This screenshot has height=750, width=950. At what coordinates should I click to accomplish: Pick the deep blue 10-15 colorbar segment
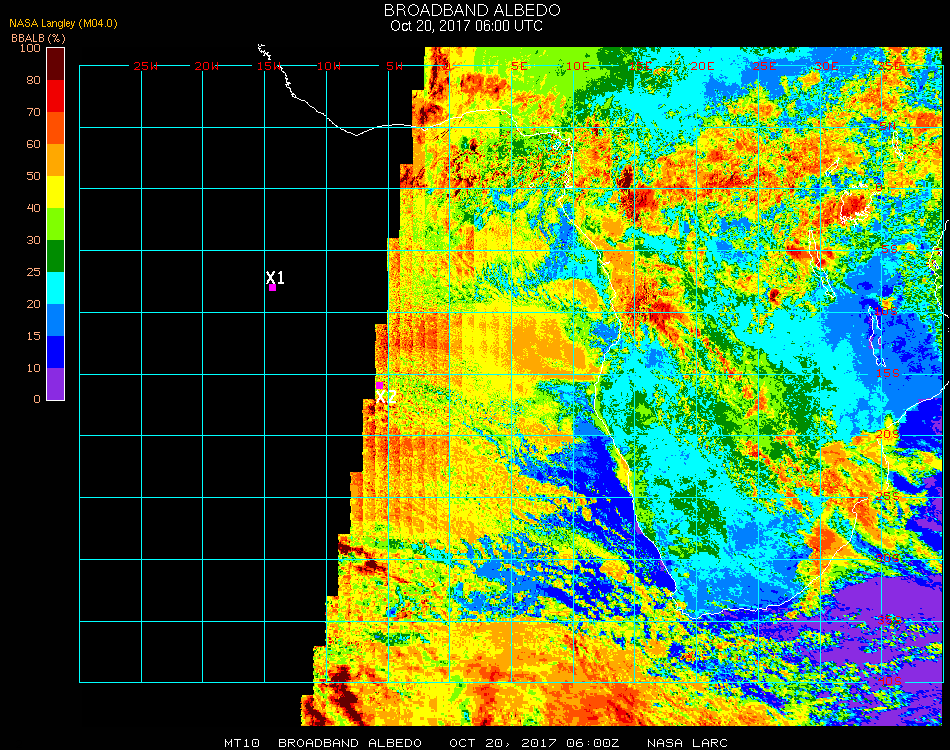(x=55, y=352)
